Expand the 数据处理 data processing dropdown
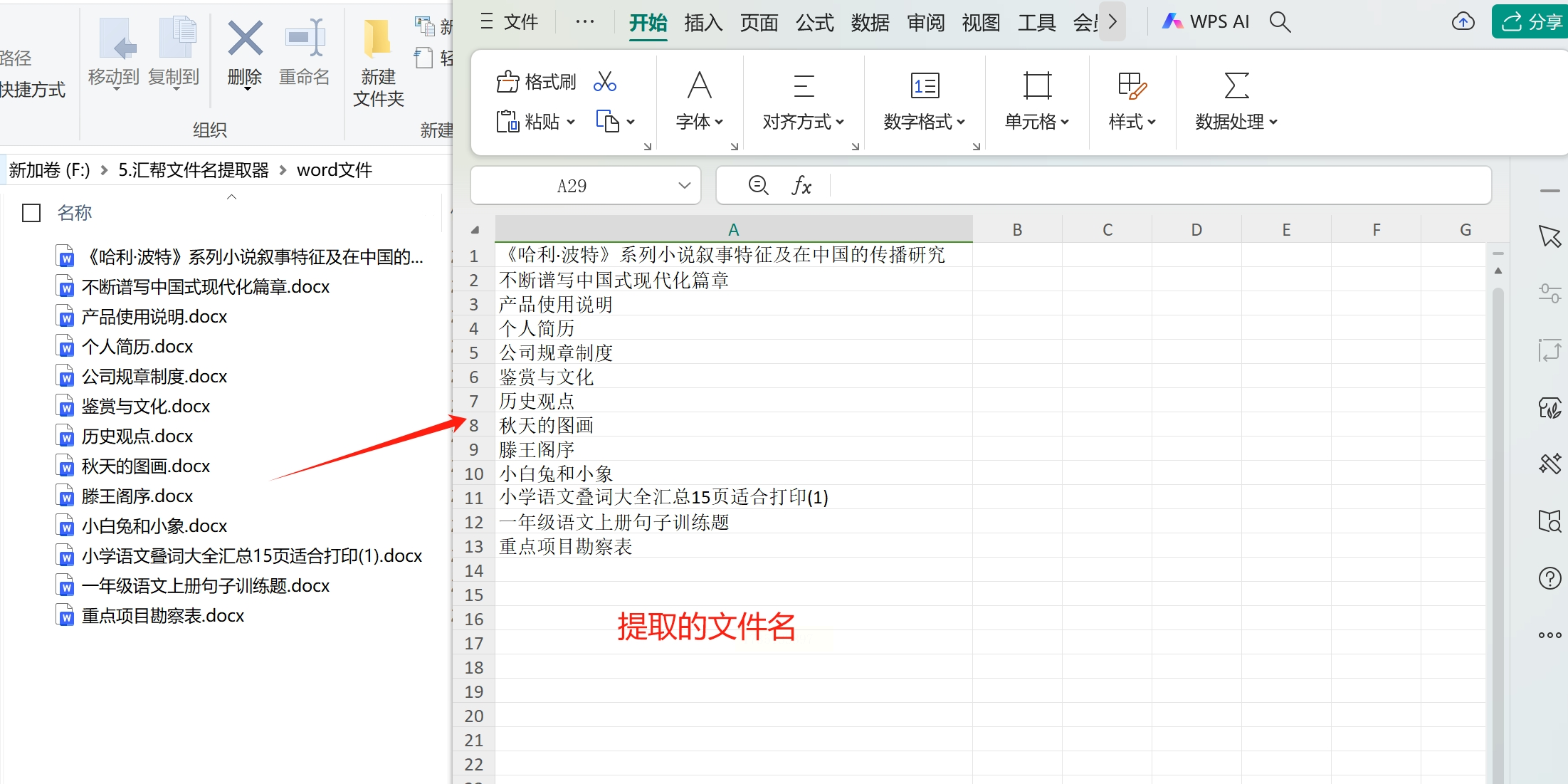Image resolution: width=1568 pixels, height=784 pixels. point(1236,122)
